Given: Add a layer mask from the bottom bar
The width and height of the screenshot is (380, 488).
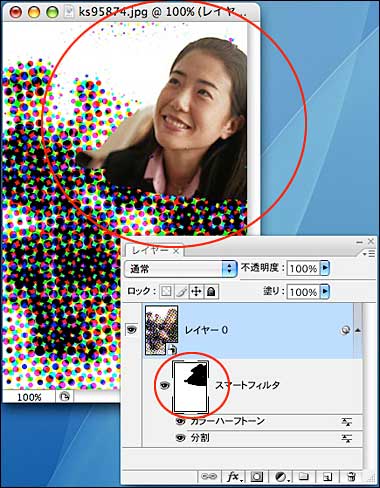Looking at the screenshot, I should pyautogui.click(x=256, y=477).
